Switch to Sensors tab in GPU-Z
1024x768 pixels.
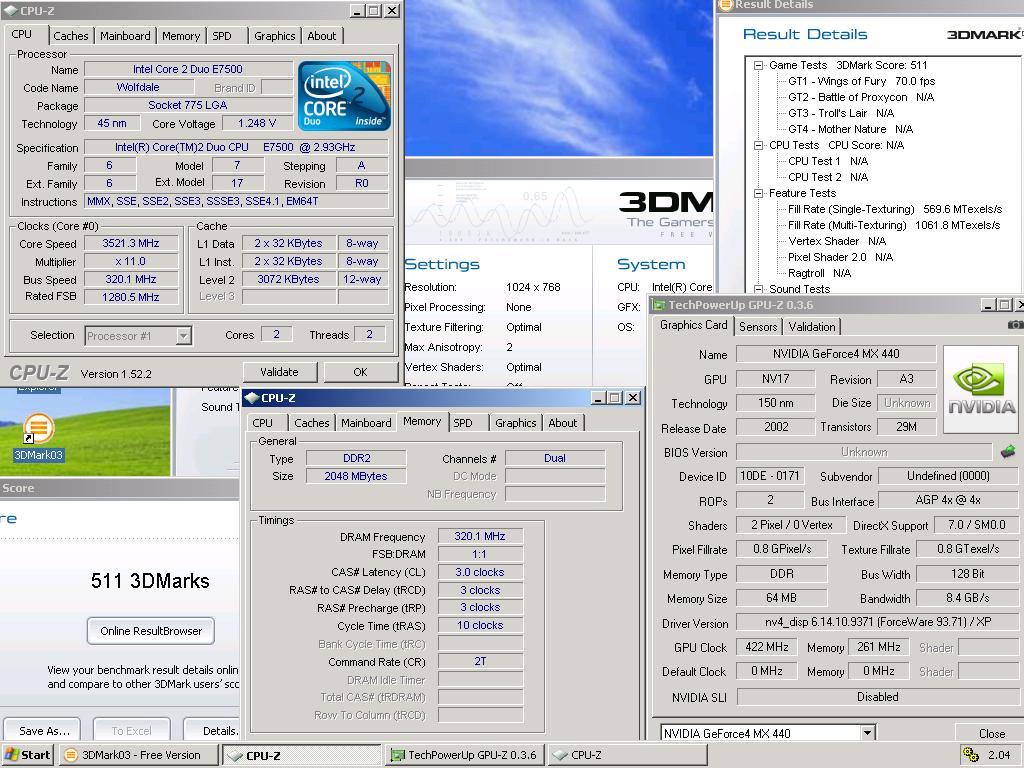tap(758, 327)
